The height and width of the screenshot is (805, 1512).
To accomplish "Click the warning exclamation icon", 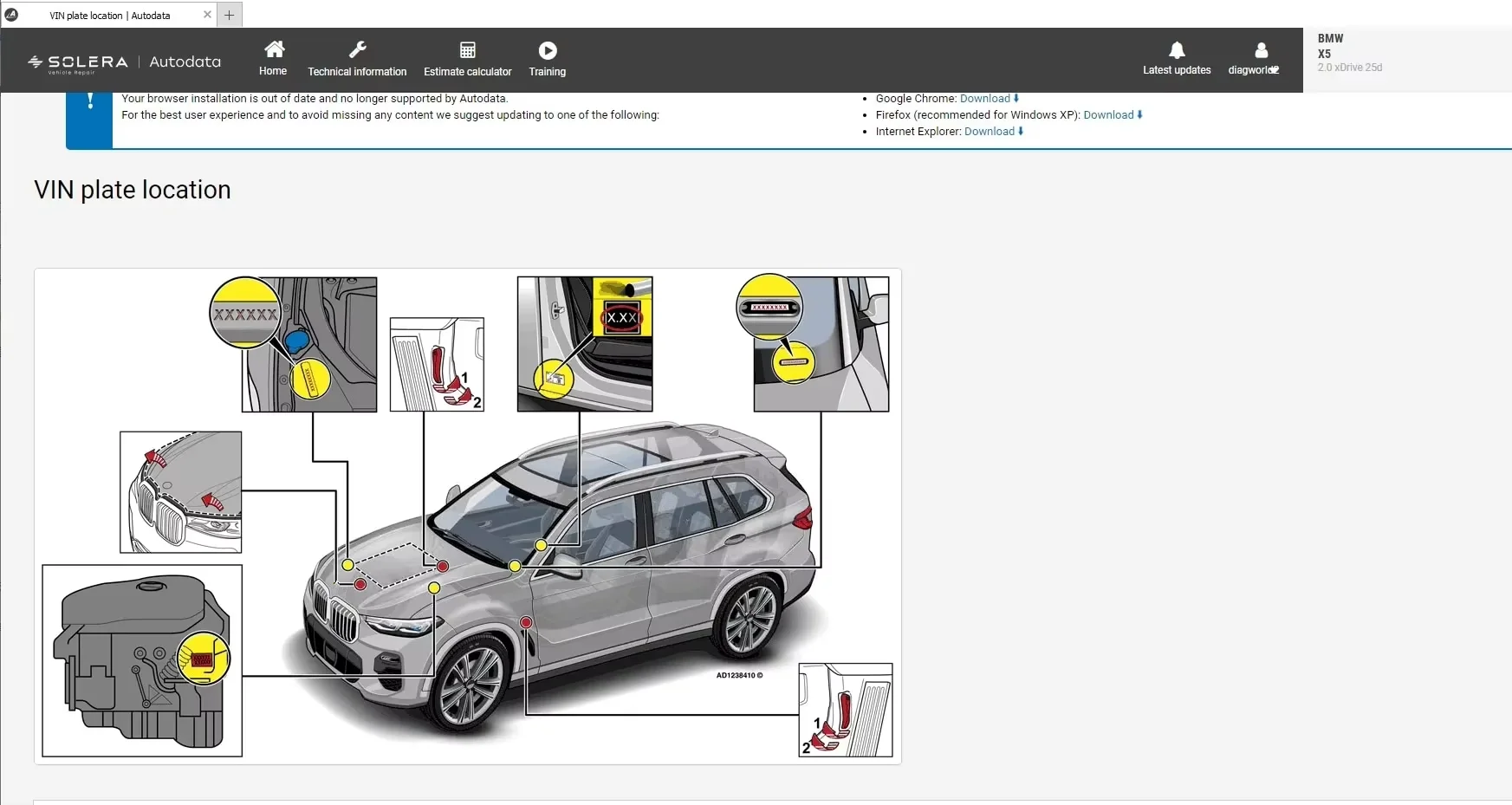I will (89, 102).
